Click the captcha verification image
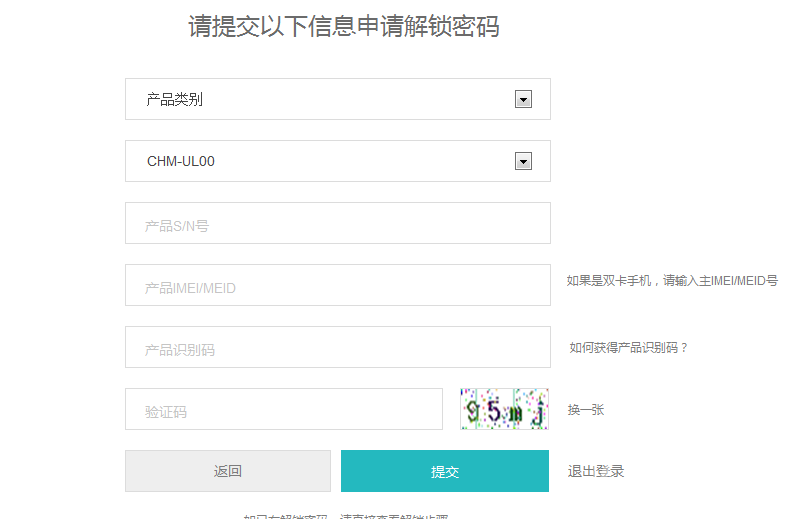795x519 pixels. pos(504,409)
